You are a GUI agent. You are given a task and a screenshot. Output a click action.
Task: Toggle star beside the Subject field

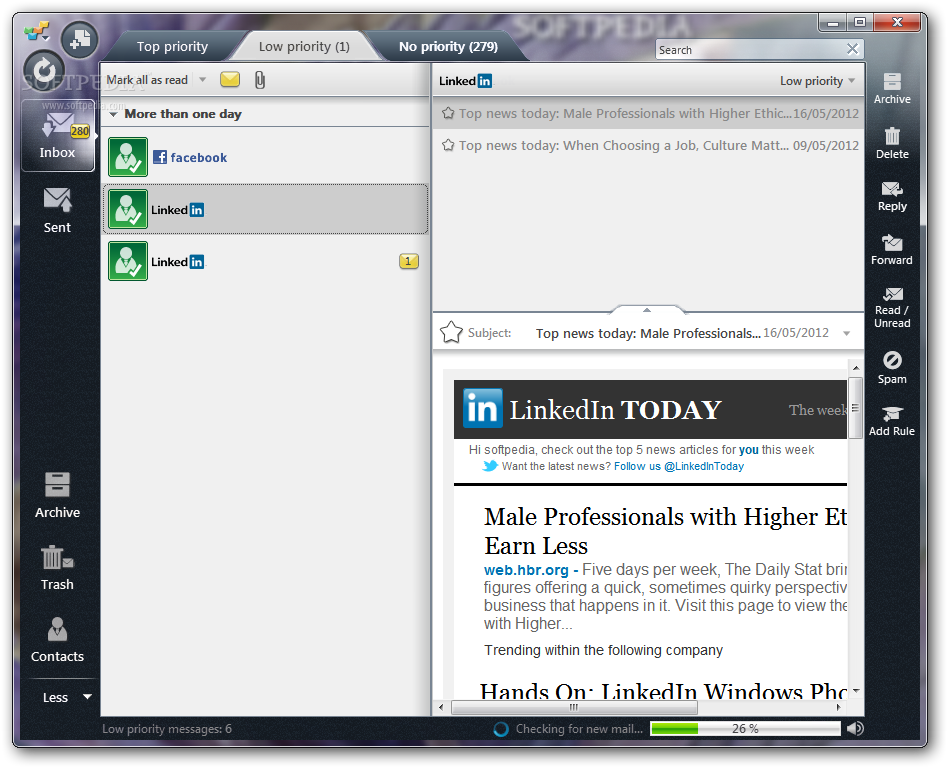[451, 332]
